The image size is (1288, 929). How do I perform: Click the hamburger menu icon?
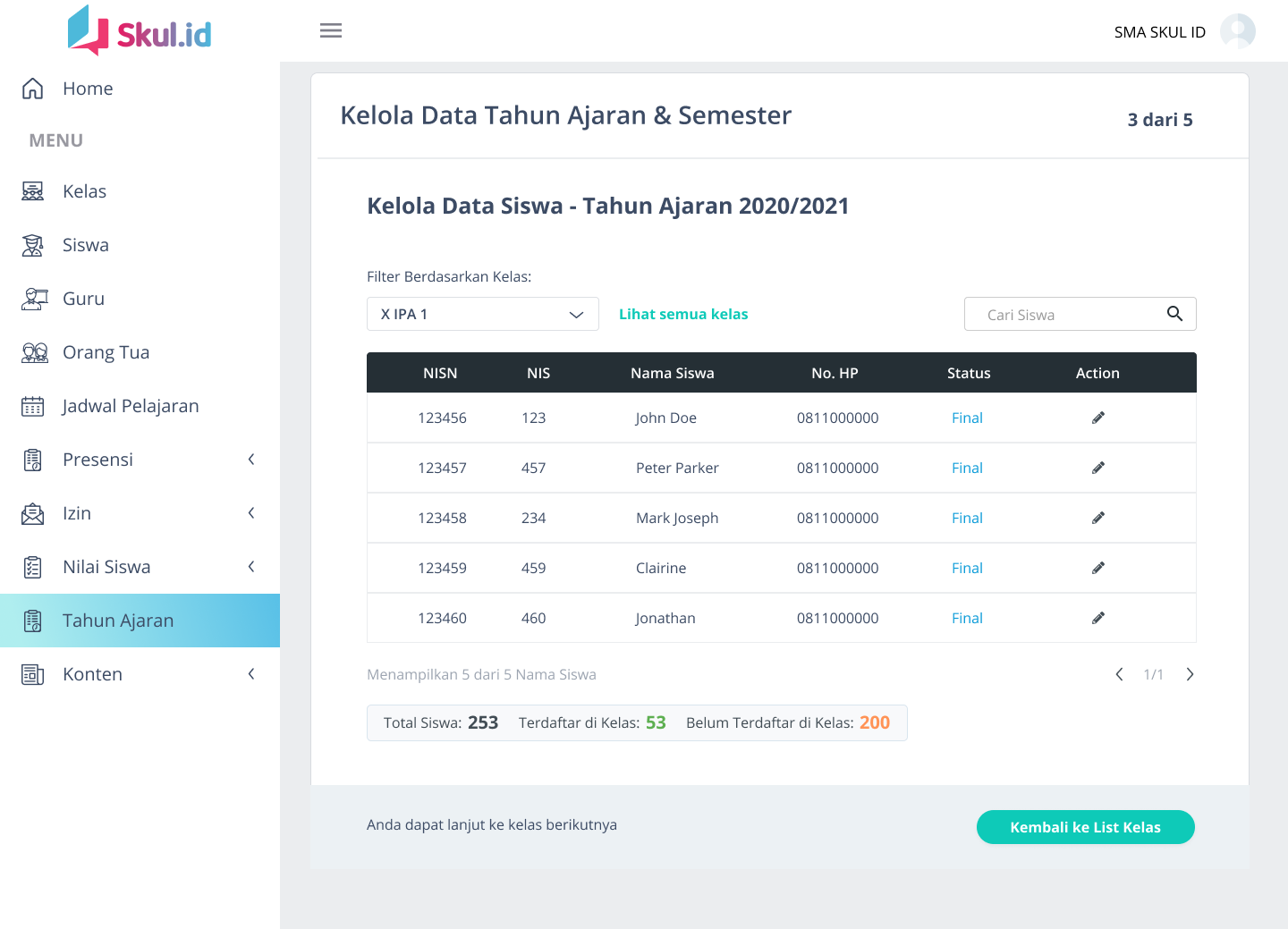[331, 31]
